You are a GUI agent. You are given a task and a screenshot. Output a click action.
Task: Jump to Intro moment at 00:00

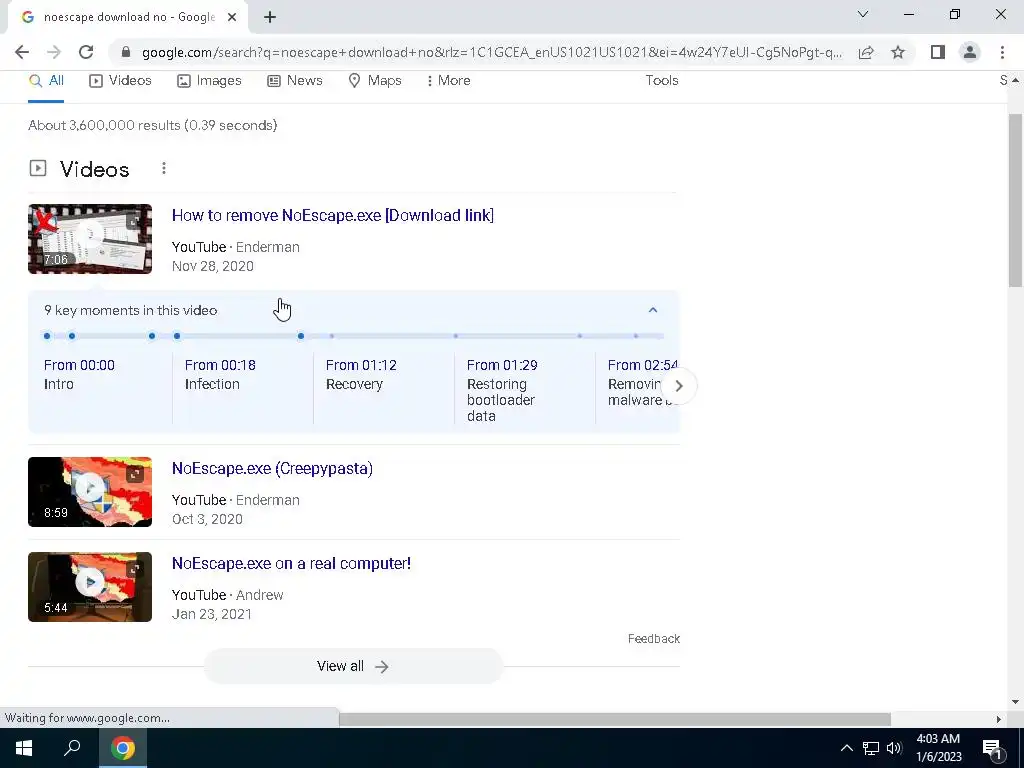[79, 375]
